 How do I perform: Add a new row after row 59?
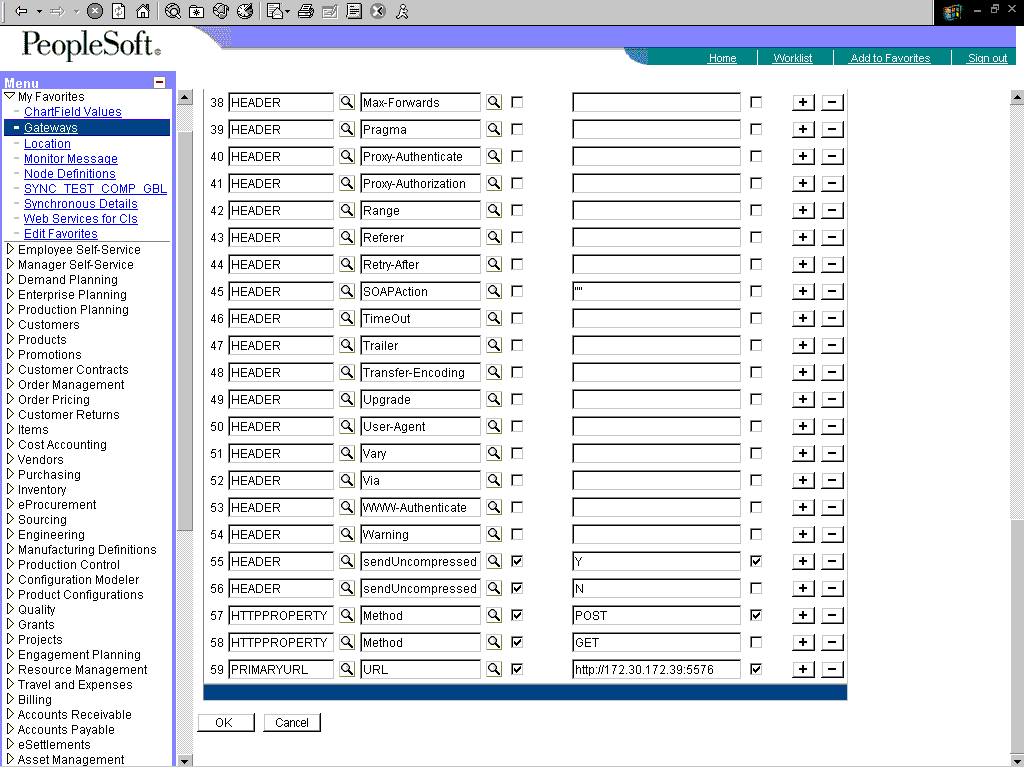click(x=803, y=668)
